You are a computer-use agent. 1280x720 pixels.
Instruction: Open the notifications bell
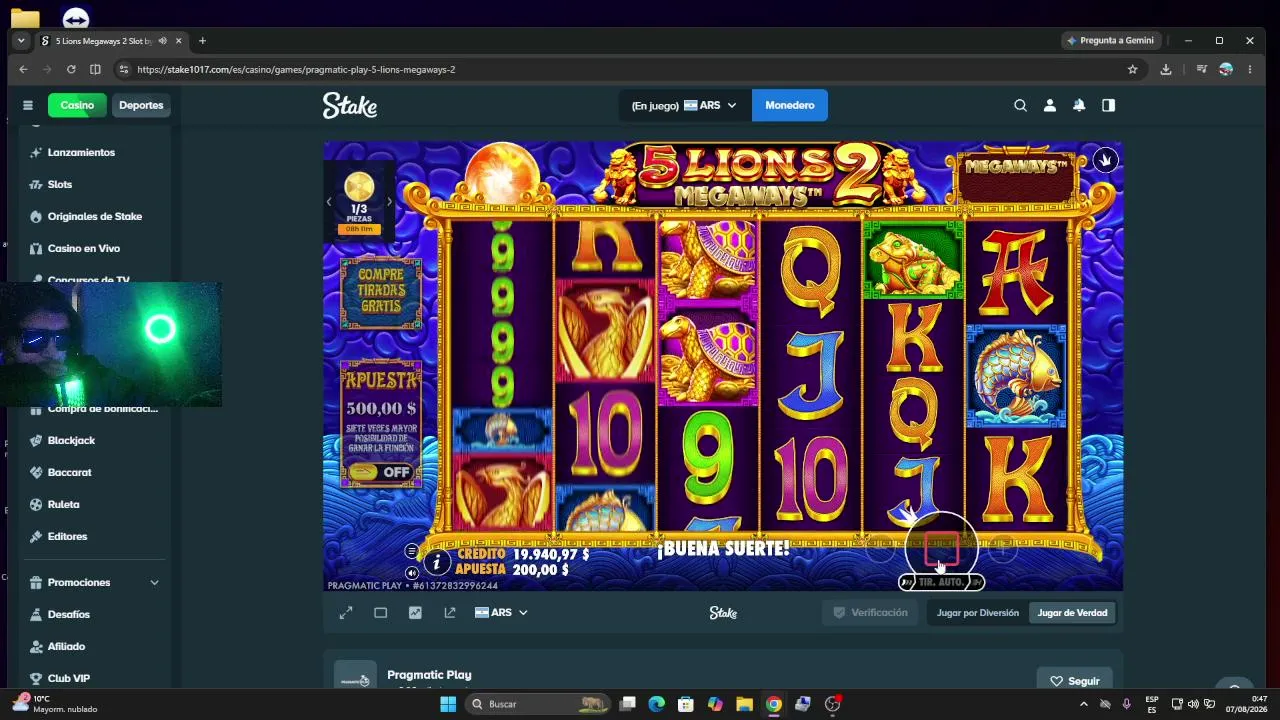pos(1079,105)
